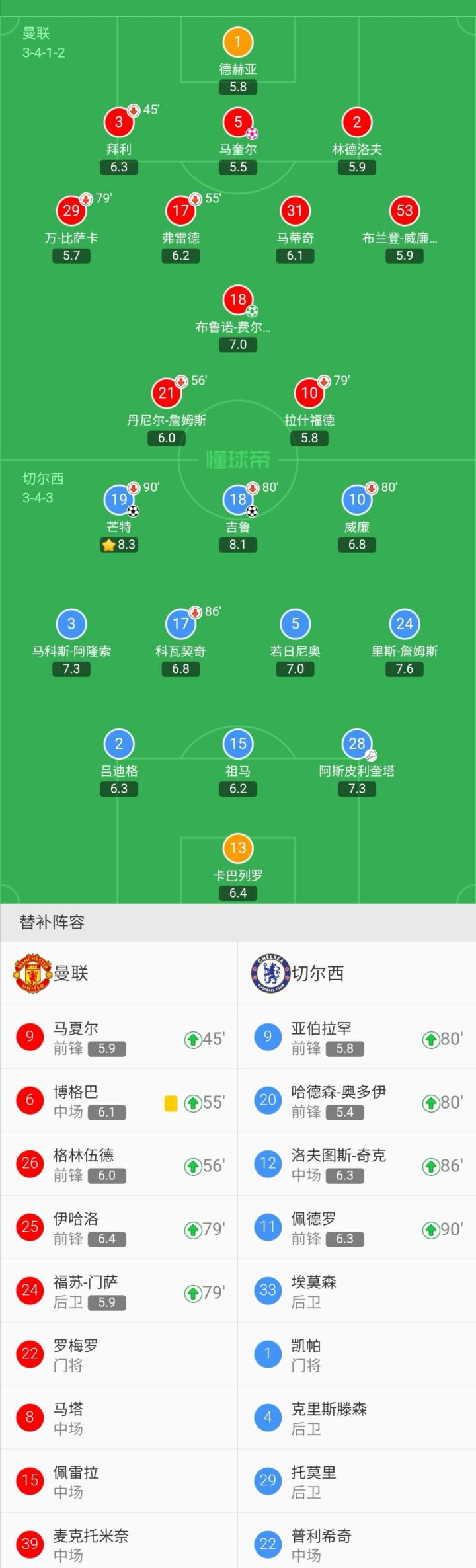Tap Caballero's number 13 goalkeeper icon
Viewport: 476px width, 1568px height.
pos(238,848)
